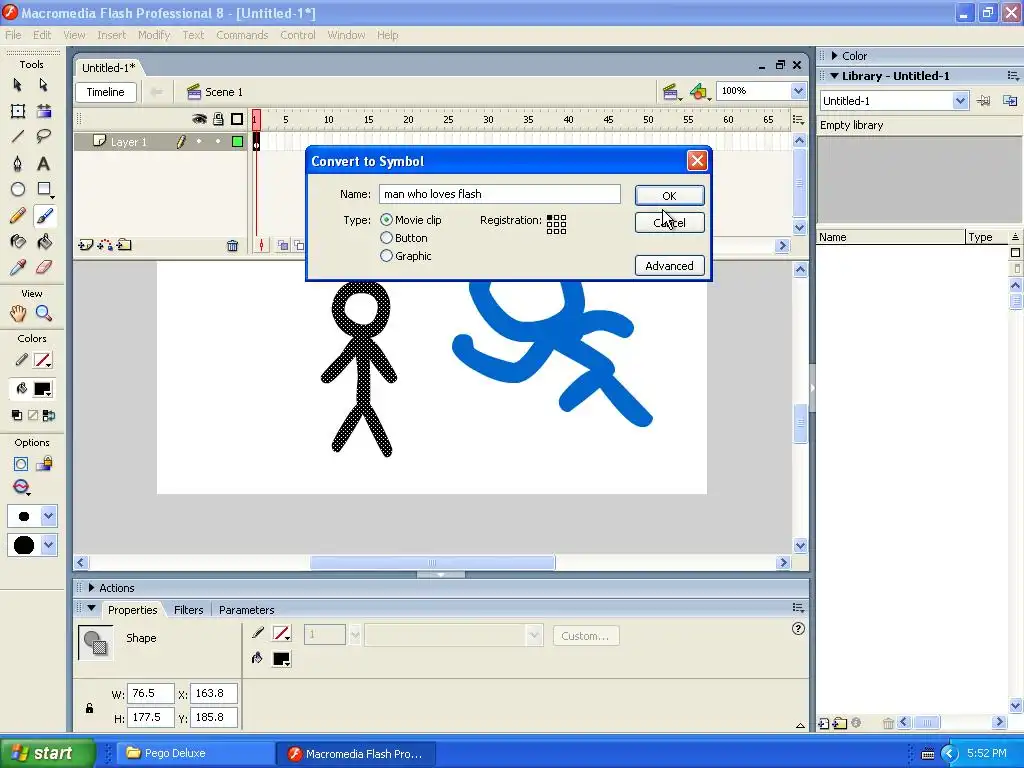This screenshot has width=1024, height=768.
Task: Select the Brush tool
Action: click(44, 216)
